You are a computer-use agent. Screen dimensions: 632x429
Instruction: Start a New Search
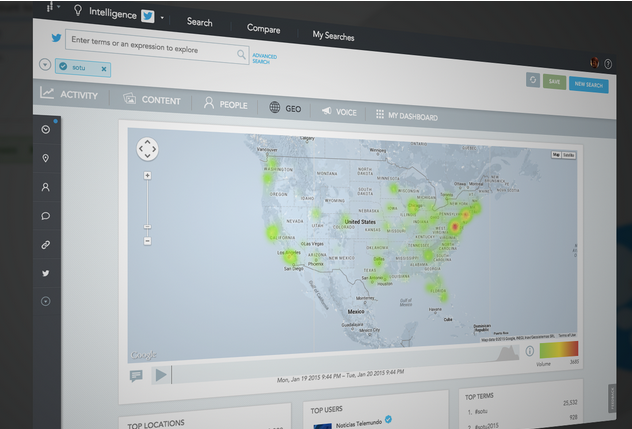[x=588, y=85]
